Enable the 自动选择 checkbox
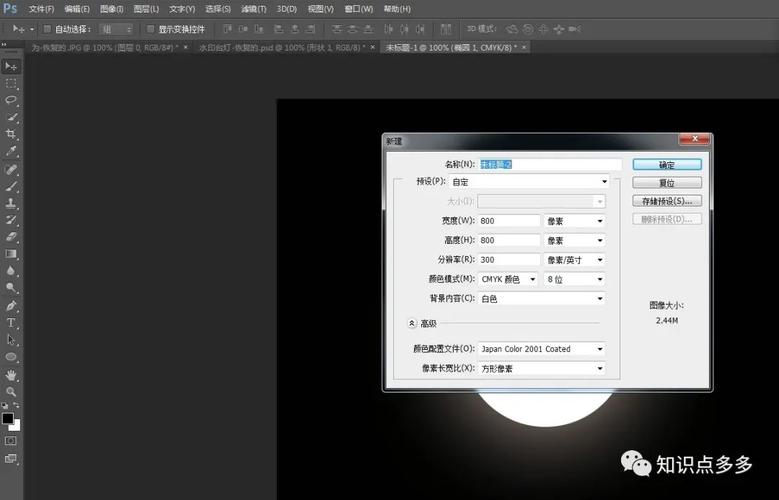Image resolution: width=779 pixels, height=500 pixels. (47, 29)
